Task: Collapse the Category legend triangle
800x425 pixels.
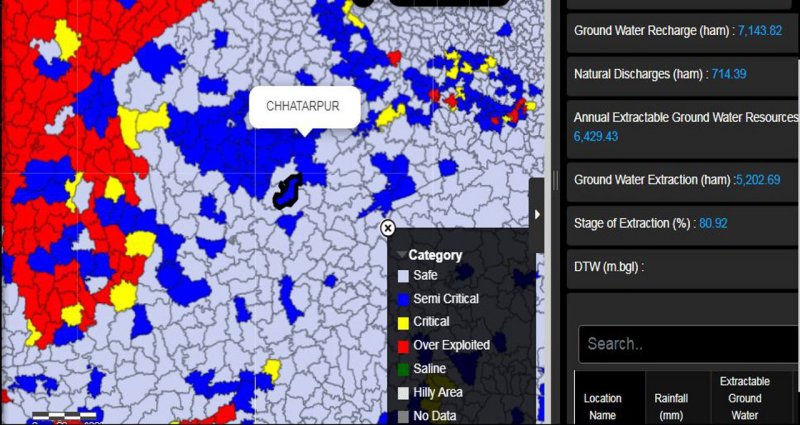Action: point(402,255)
